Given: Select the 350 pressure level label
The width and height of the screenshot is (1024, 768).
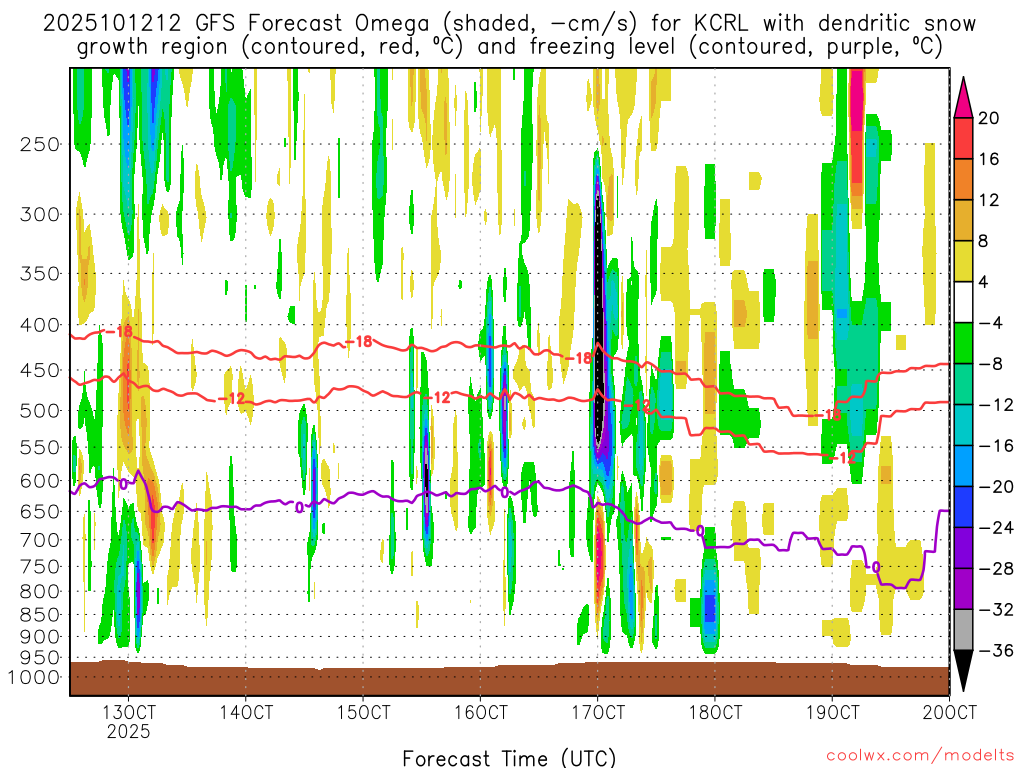Looking at the screenshot, I should coord(40,273).
